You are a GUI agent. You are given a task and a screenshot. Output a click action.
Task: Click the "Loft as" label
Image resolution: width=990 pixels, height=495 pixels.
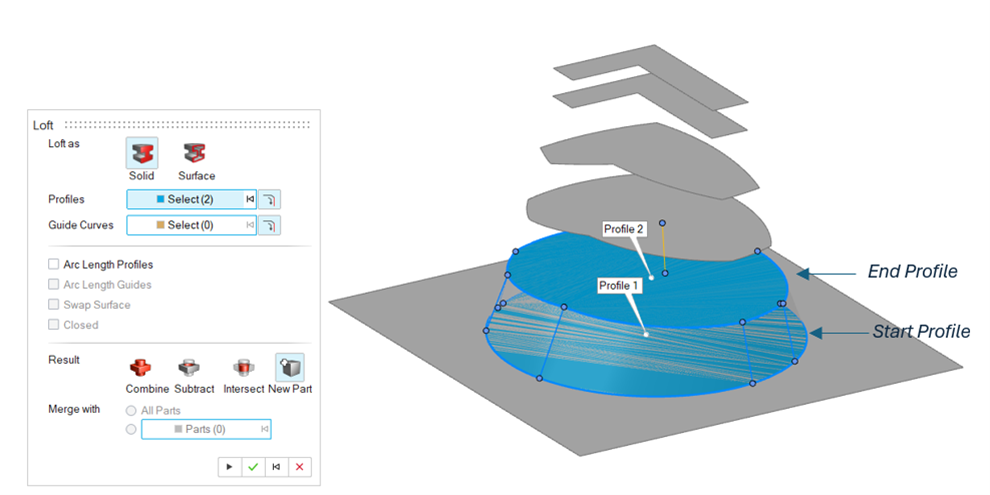[64, 144]
